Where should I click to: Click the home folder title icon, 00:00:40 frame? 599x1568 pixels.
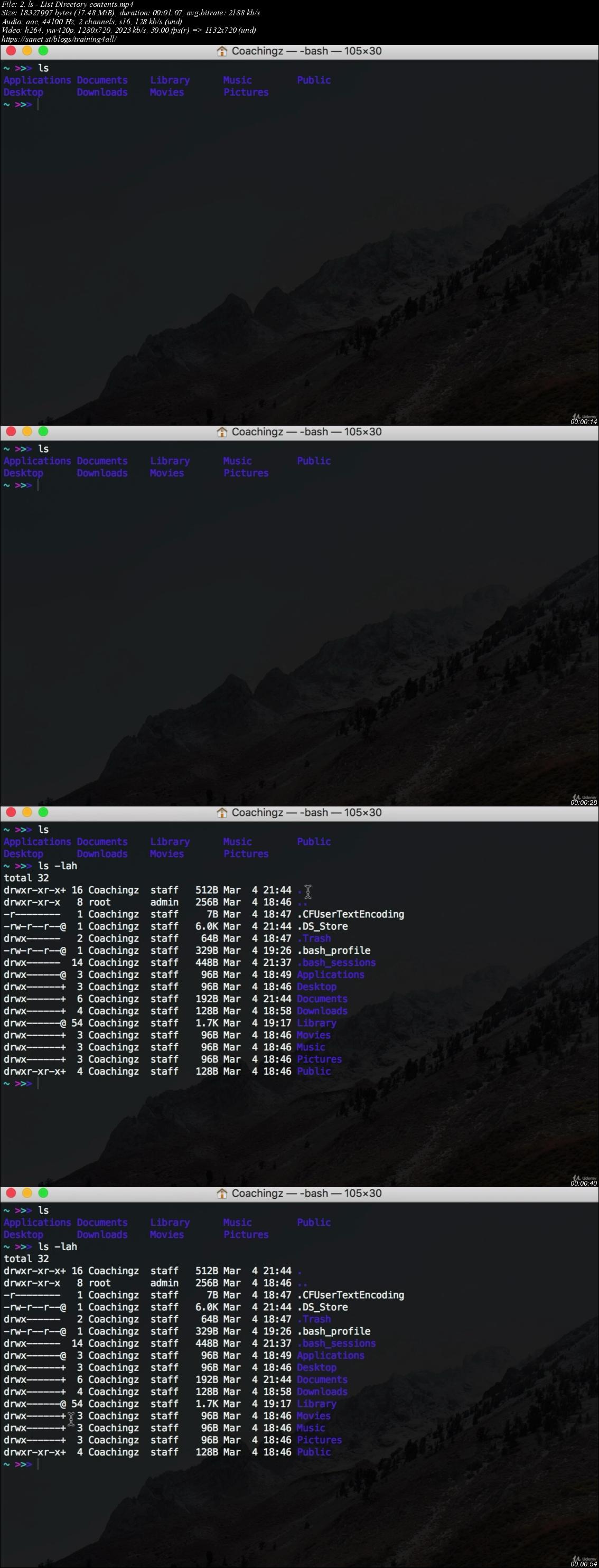click(222, 813)
